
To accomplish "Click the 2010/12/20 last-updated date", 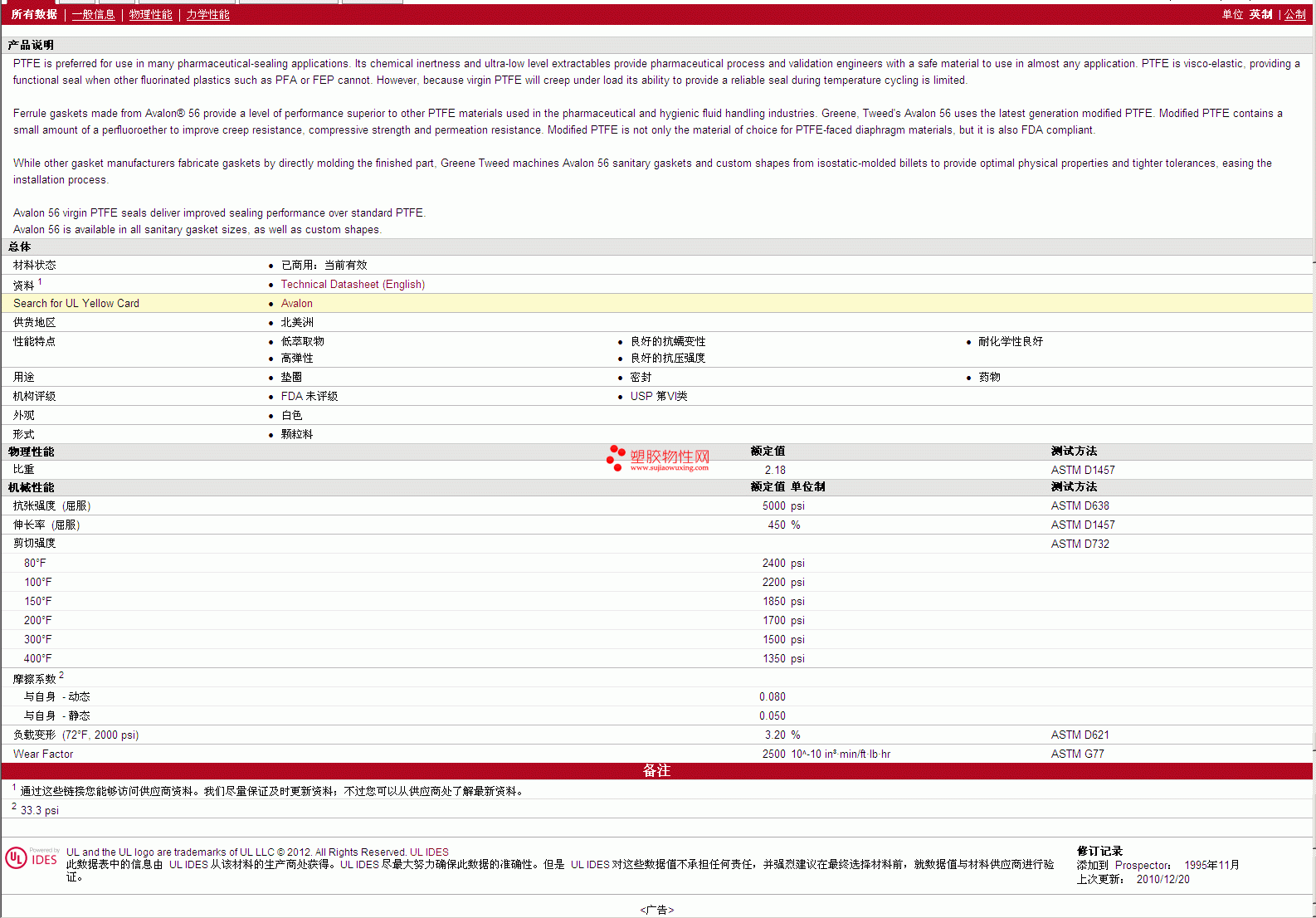I will (1163, 879).
